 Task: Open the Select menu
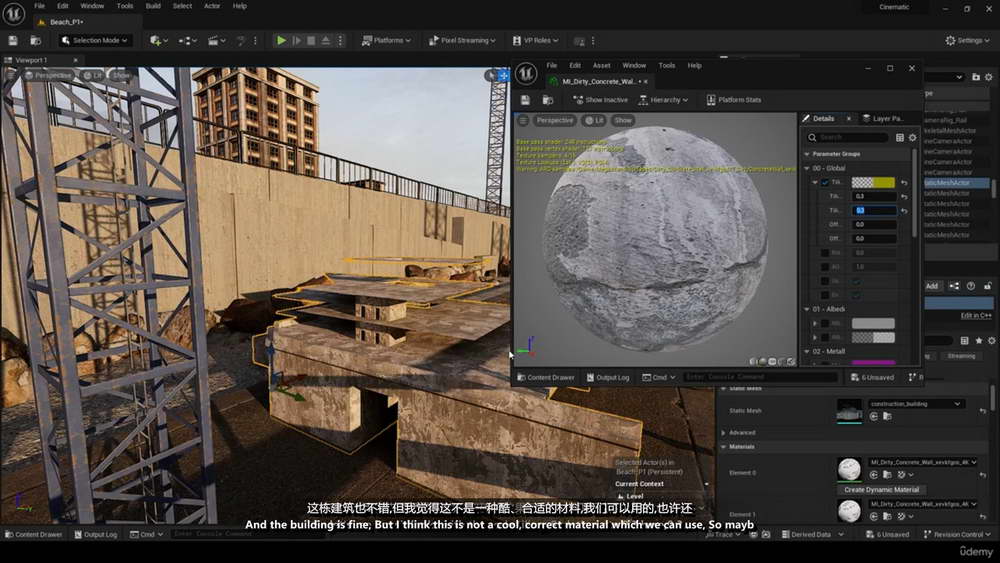182,6
